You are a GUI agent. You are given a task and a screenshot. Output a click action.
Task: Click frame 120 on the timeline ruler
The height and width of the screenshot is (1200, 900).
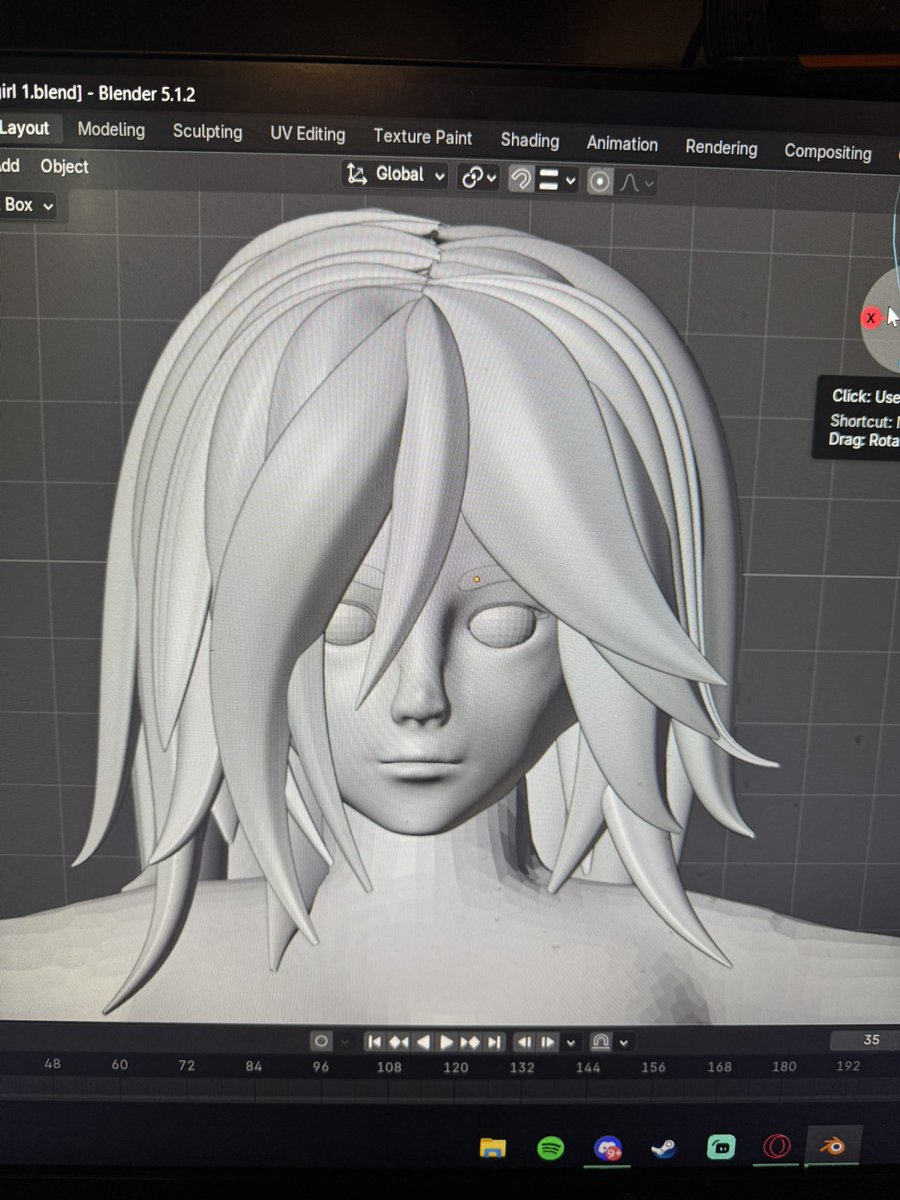pyautogui.click(x=456, y=1067)
